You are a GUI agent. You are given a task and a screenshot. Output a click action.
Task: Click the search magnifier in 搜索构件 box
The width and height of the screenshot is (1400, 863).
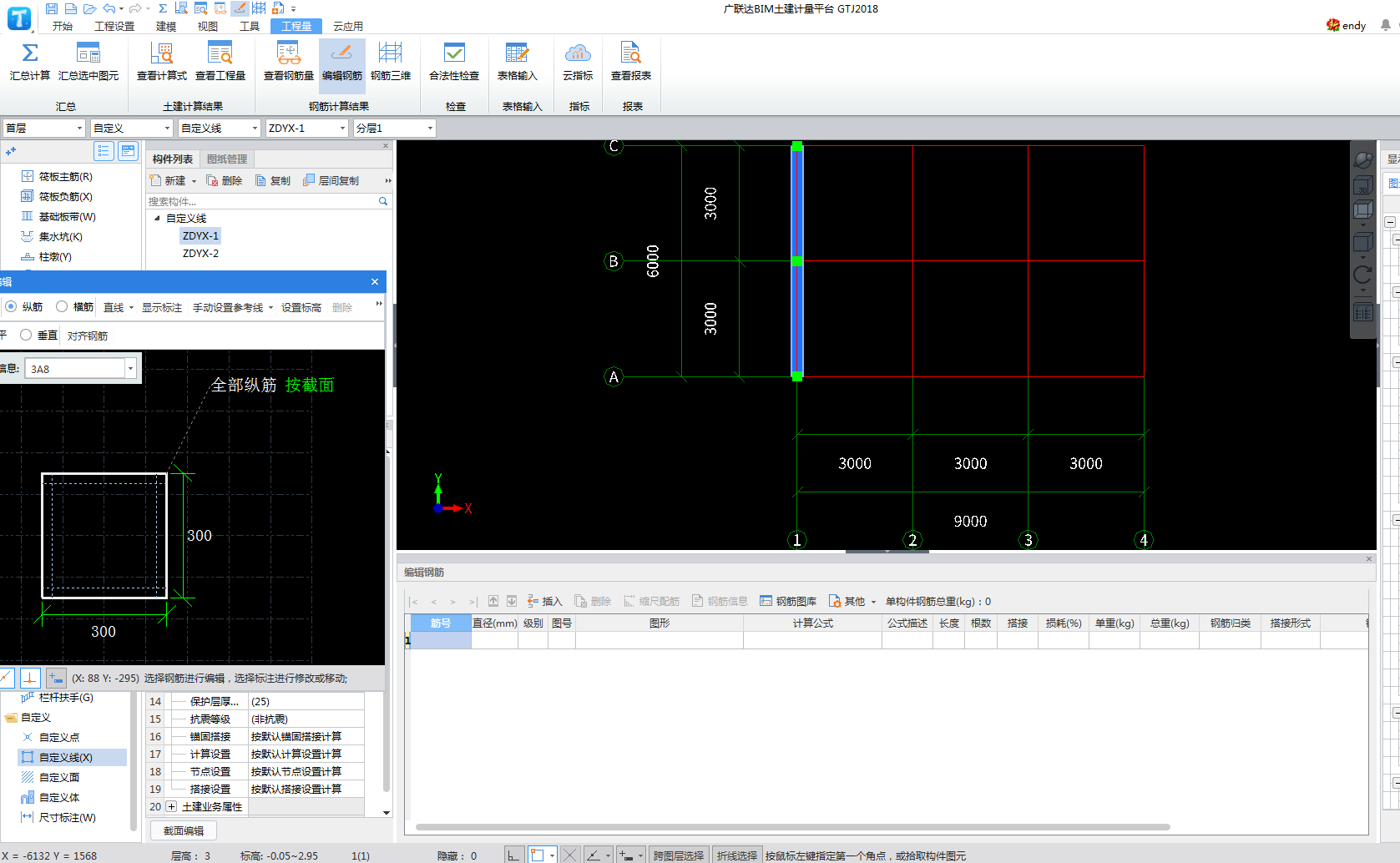tap(383, 201)
